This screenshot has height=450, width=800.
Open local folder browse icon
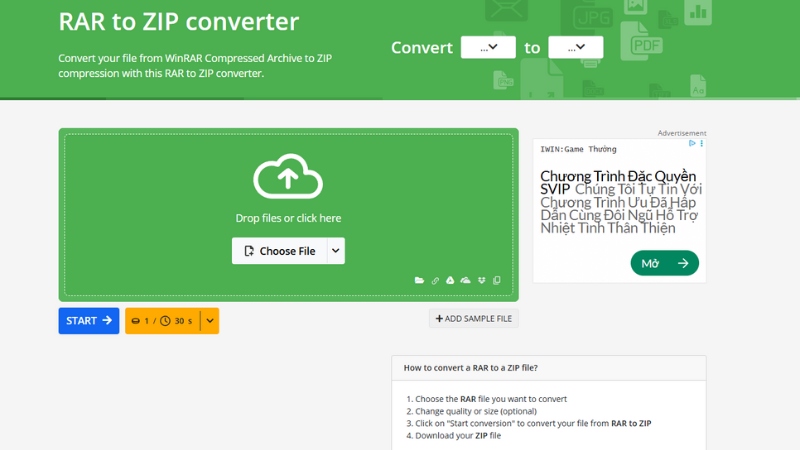420,281
